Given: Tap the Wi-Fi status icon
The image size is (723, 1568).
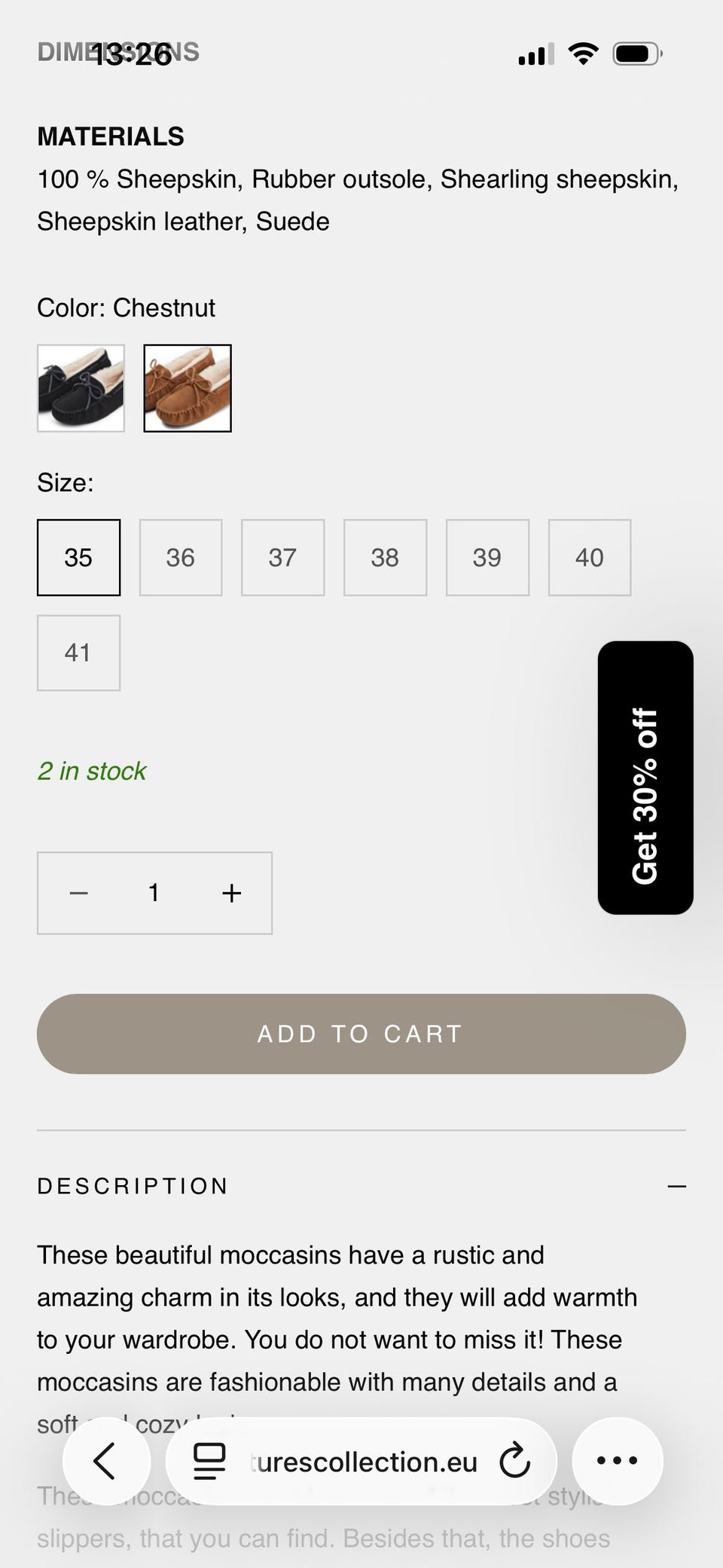Looking at the screenshot, I should coord(583,53).
